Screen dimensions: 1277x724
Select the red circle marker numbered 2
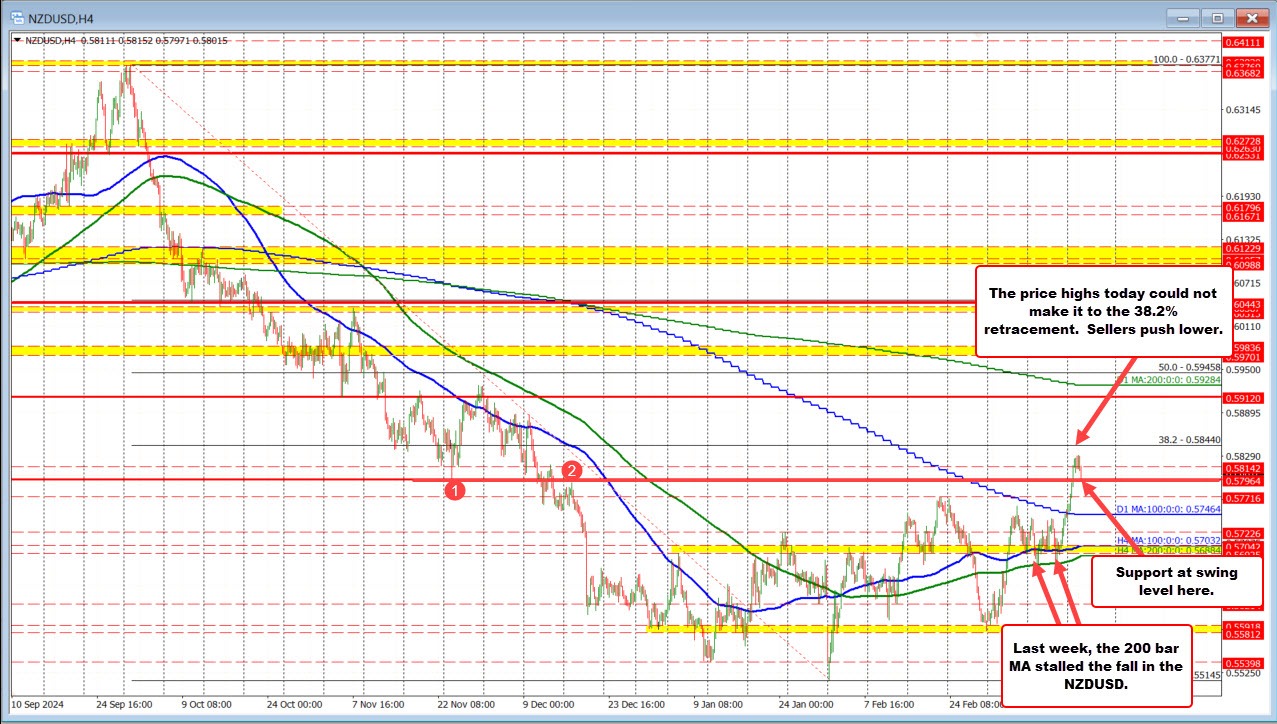click(571, 470)
